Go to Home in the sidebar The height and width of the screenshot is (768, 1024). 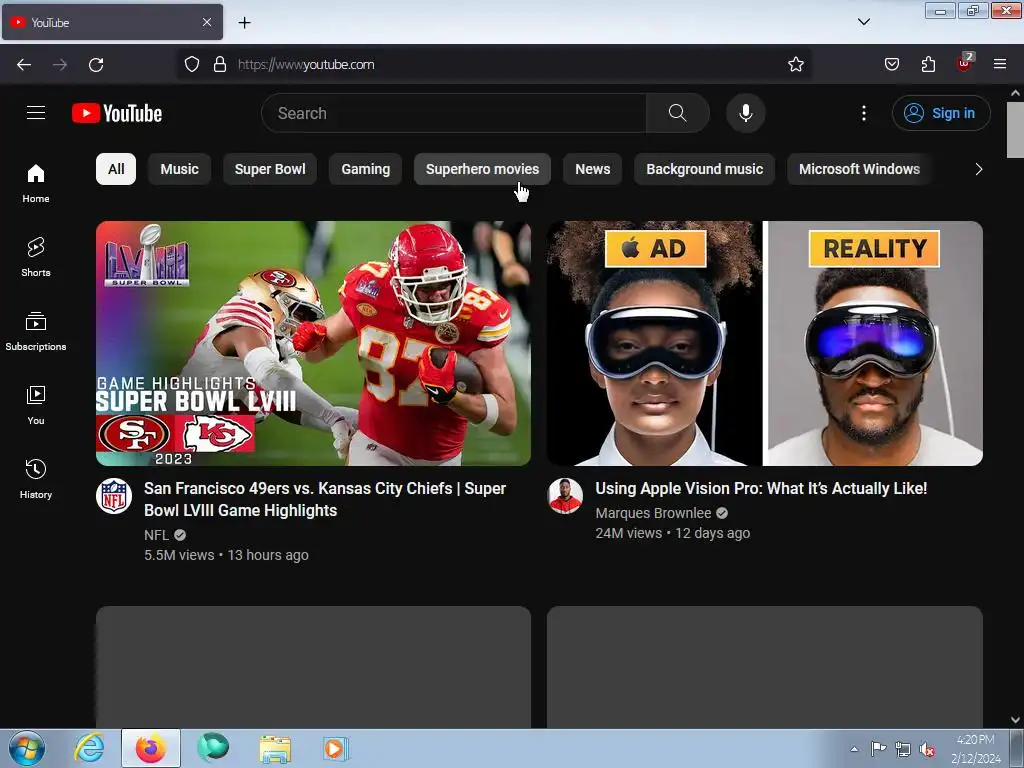click(x=36, y=184)
